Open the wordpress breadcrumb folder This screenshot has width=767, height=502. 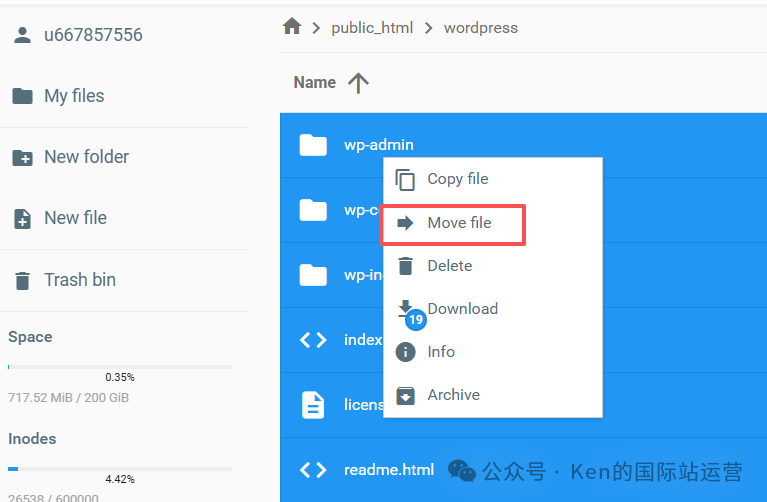click(480, 28)
